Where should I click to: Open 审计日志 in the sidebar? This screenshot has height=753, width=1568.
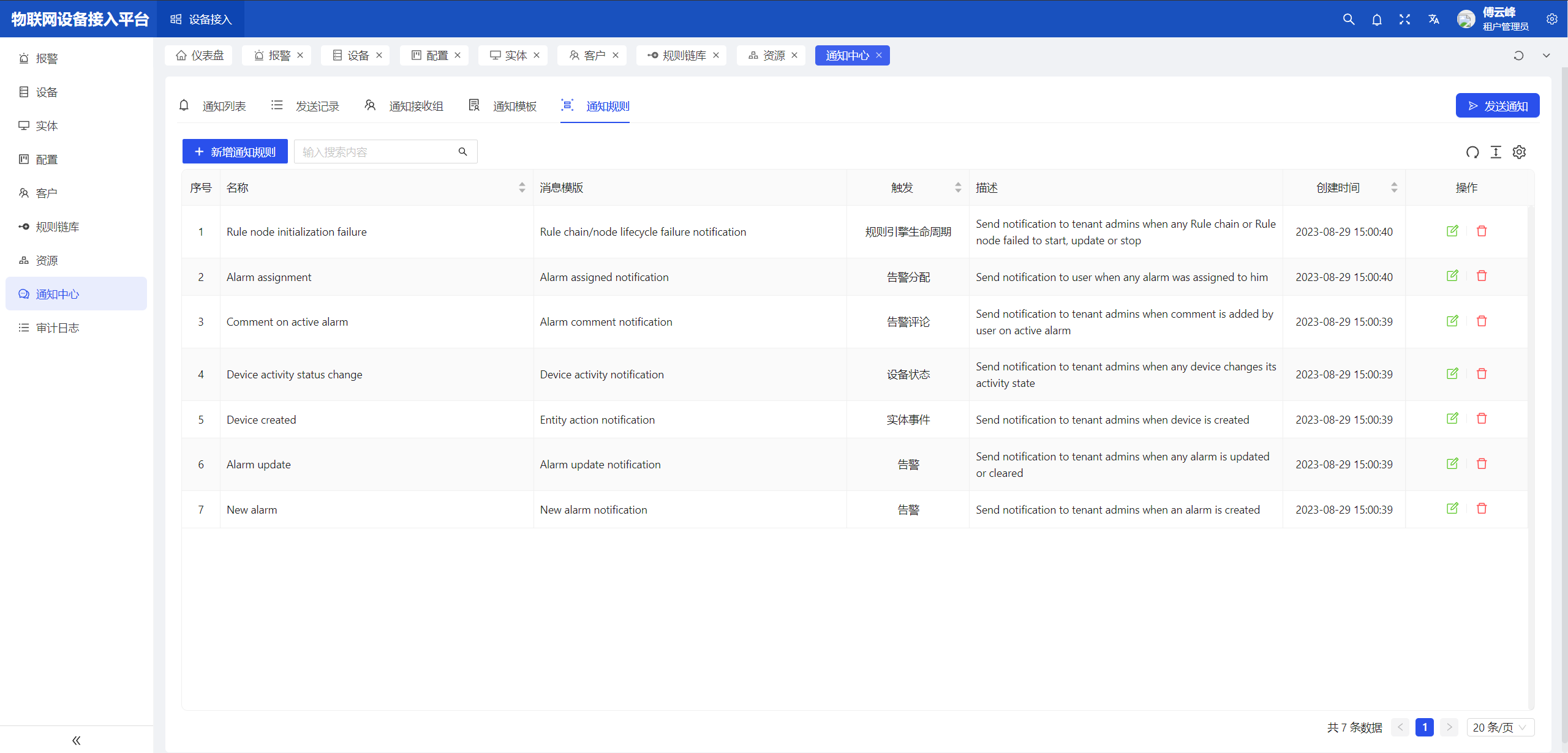point(58,328)
